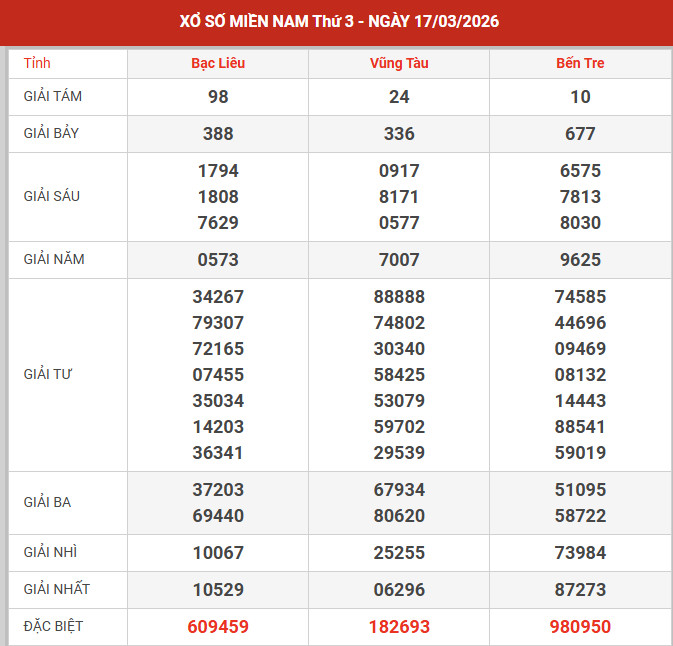The width and height of the screenshot is (673, 646).
Task: Click the GIẢI BA row label
Action: [x=48, y=503]
